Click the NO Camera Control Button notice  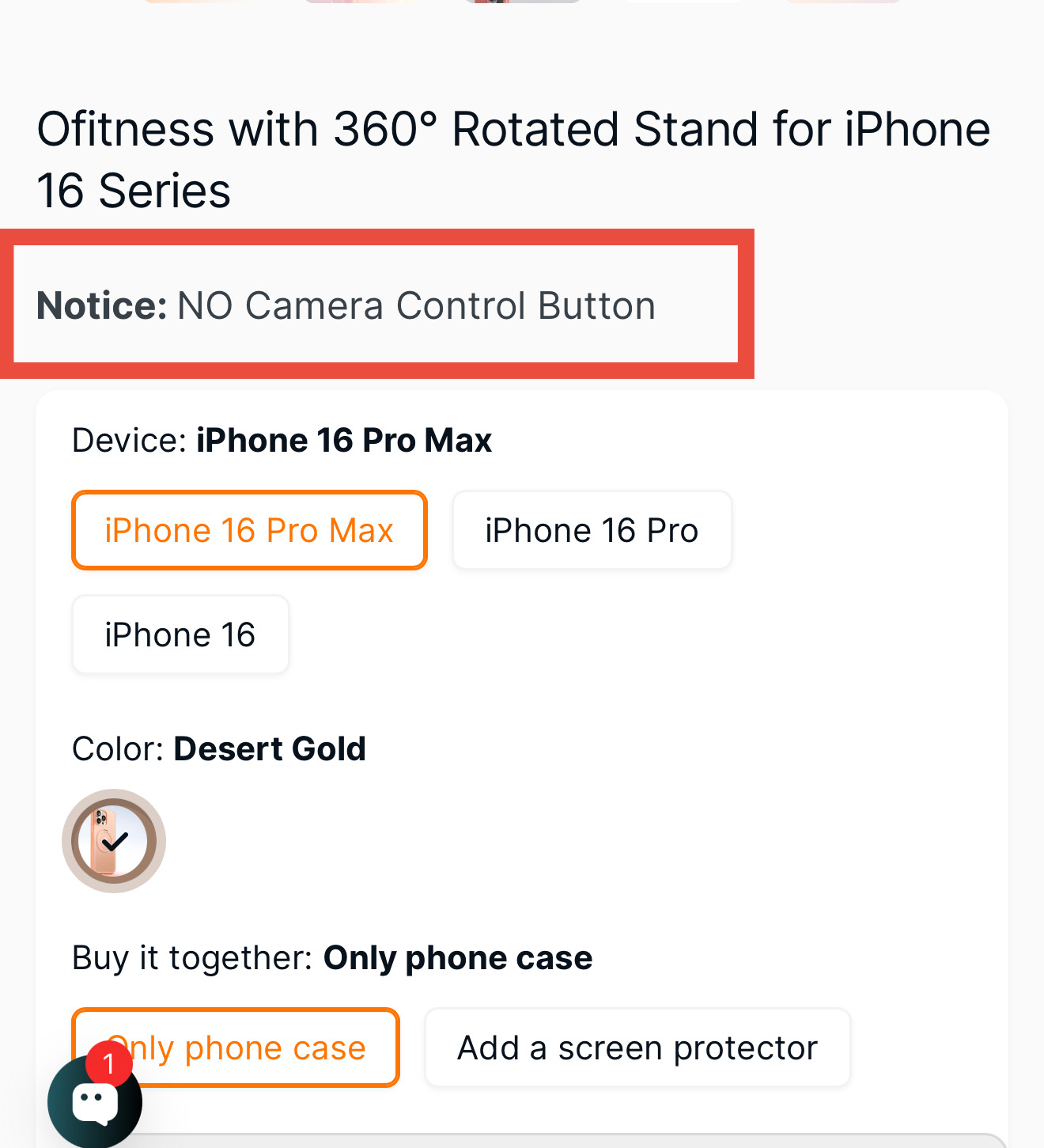point(417,305)
